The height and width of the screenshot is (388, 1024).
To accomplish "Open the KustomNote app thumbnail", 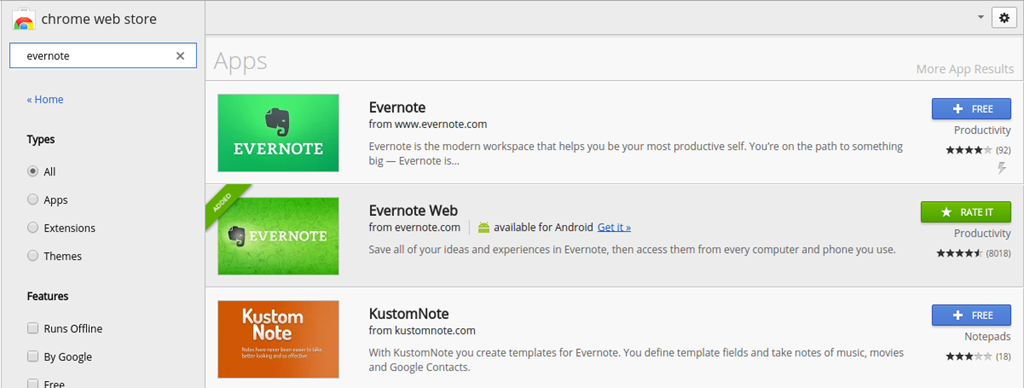I will [278, 339].
